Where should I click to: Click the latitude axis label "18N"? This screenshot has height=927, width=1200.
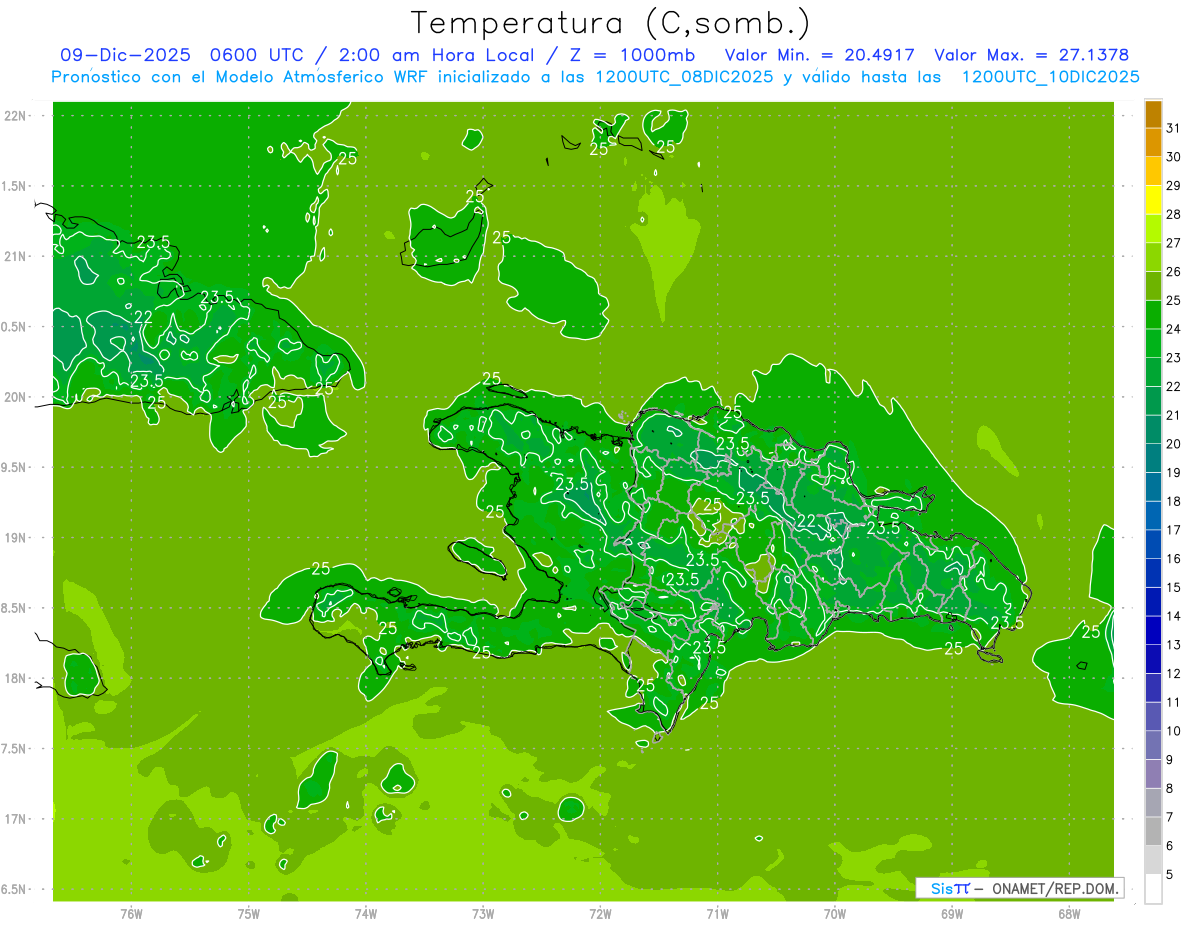tap(15, 678)
